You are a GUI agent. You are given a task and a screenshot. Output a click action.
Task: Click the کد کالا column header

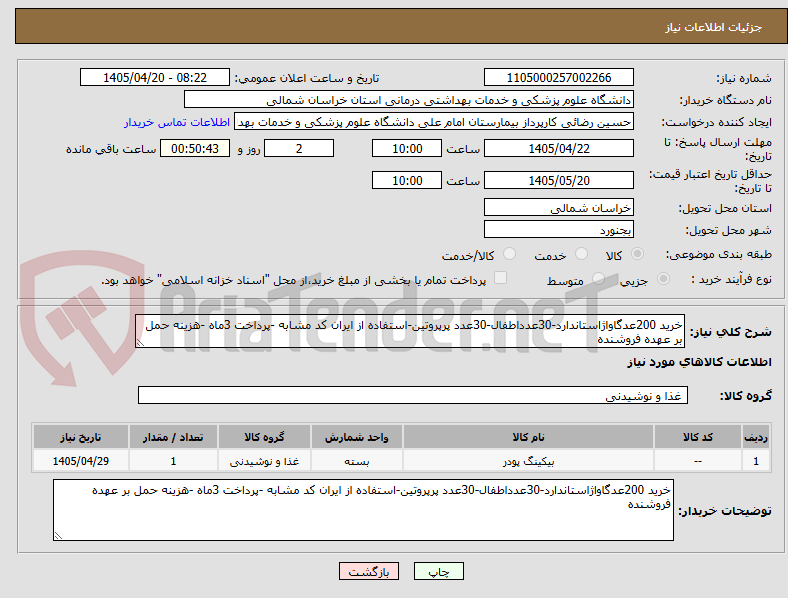pyautogui.click(x=698, y=437)
